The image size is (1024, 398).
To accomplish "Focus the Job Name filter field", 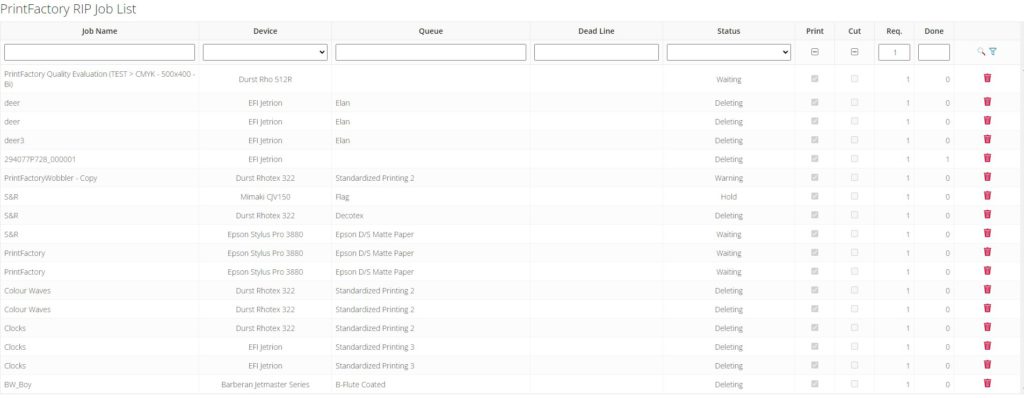I will pos(99,52).
